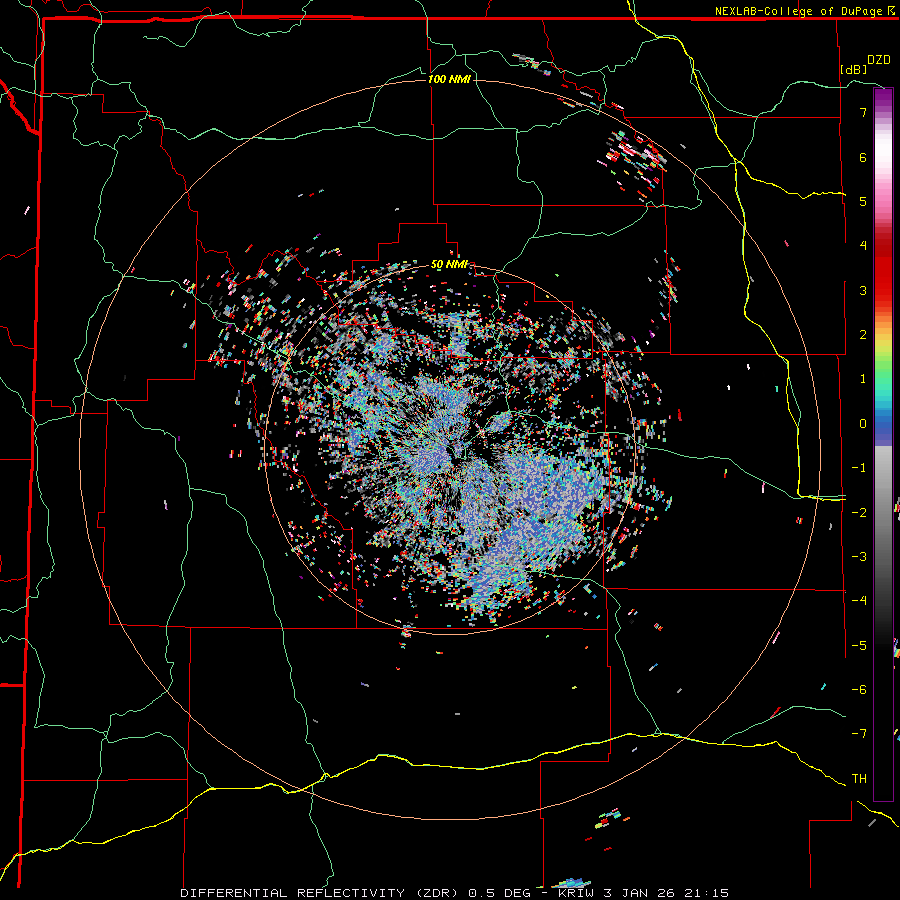
Task: Click the 4 value on color scale
Action: point(863,246)
